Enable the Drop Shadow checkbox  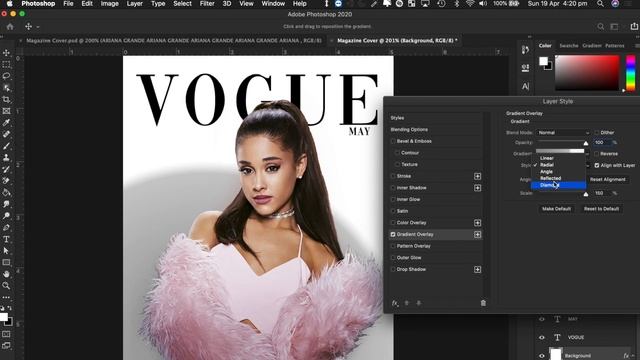click(393, 269)
